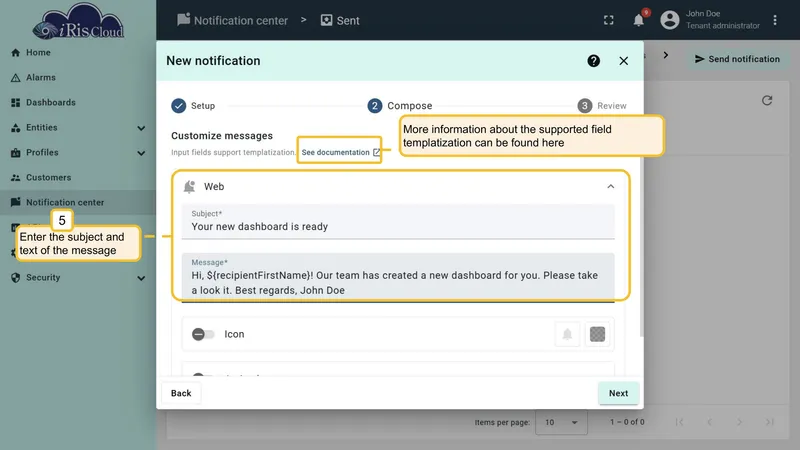Open the icon color swatch picker
800x450 pixels.
pyautogui.click(x=597, y=334)
